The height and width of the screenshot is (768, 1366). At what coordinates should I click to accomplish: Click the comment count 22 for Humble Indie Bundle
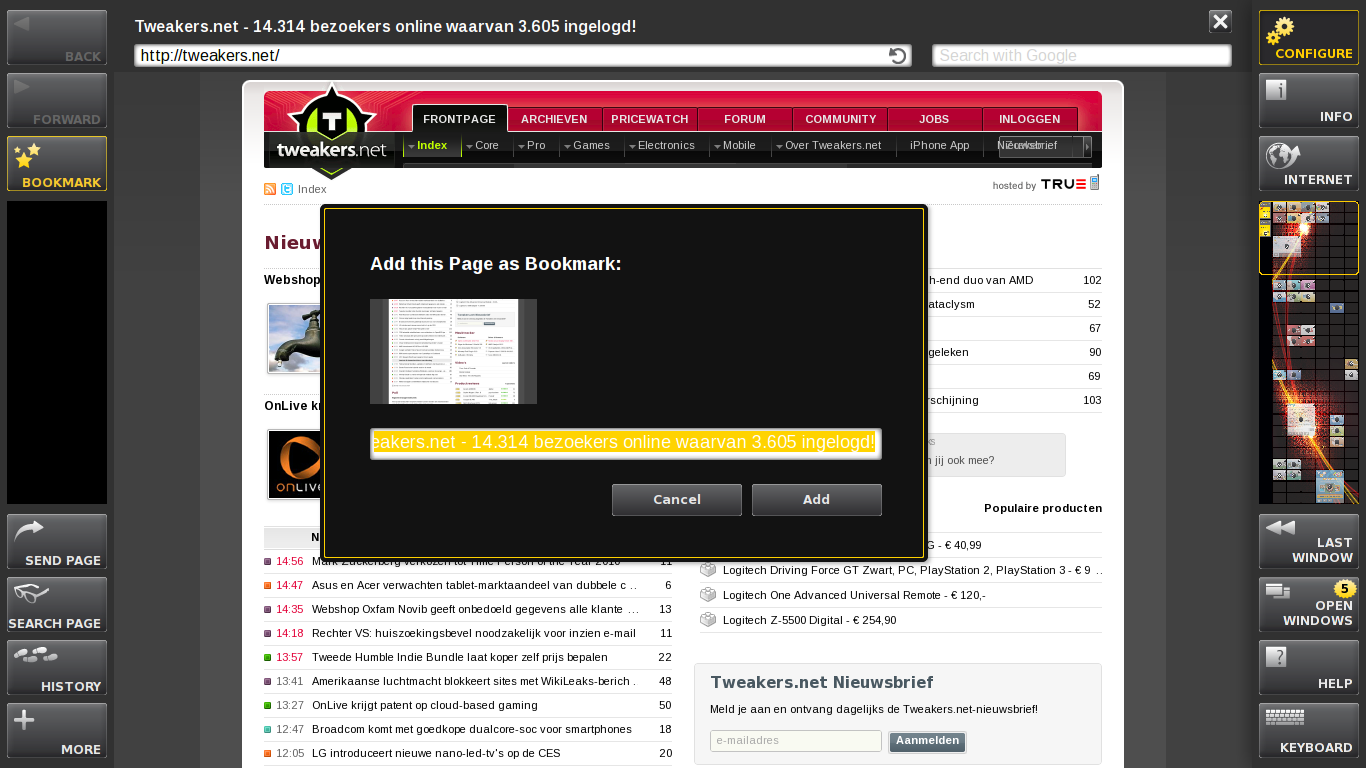pyautogui.click(x=665, y=657)
